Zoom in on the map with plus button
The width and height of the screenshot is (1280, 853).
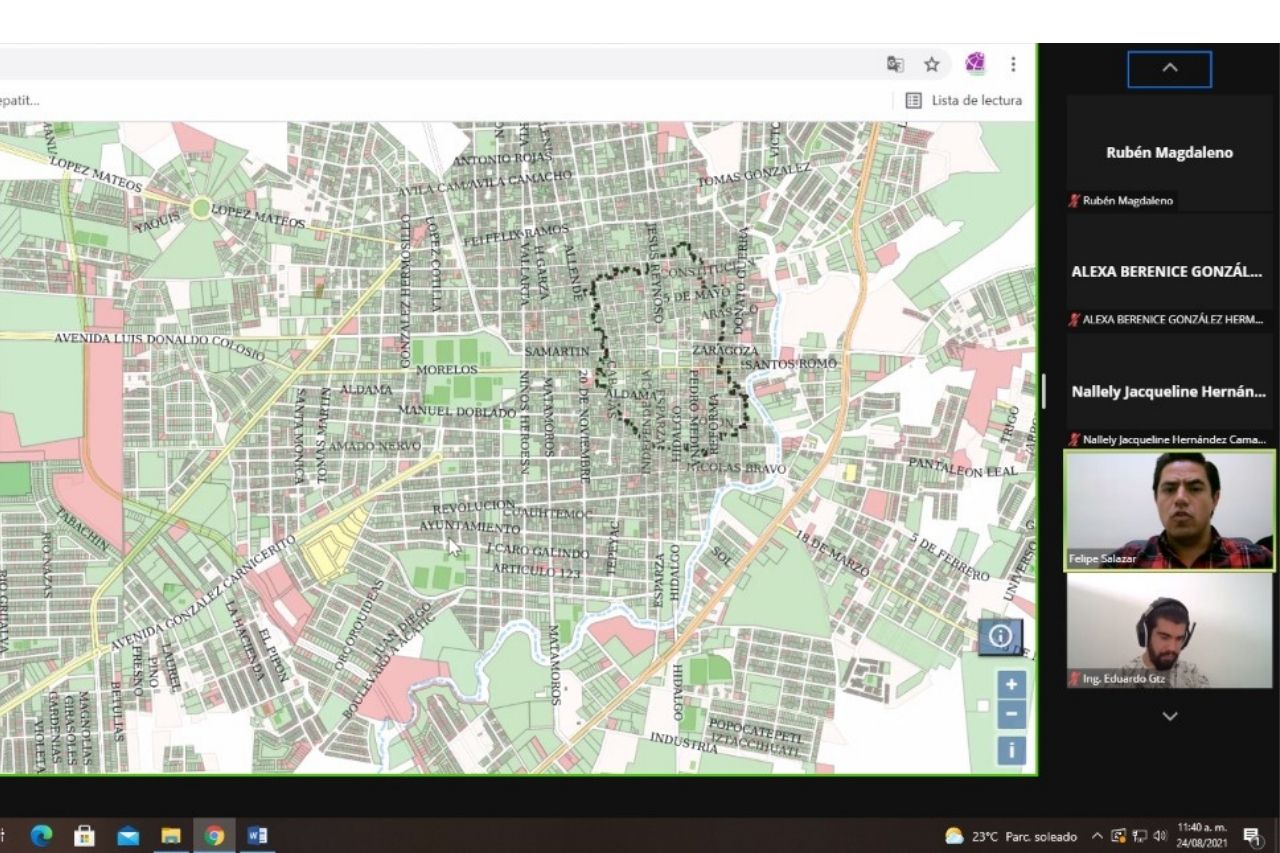(x=1011, y=685)
